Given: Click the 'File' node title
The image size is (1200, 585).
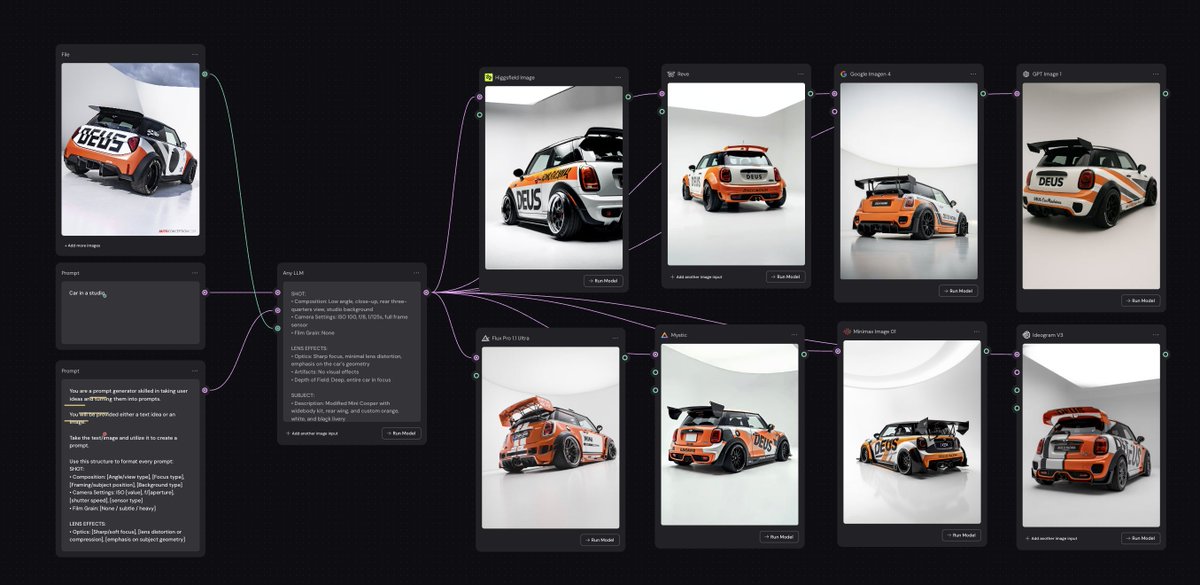Looking at the screenshot, I should pyautogui.click(x=65, y=54).
